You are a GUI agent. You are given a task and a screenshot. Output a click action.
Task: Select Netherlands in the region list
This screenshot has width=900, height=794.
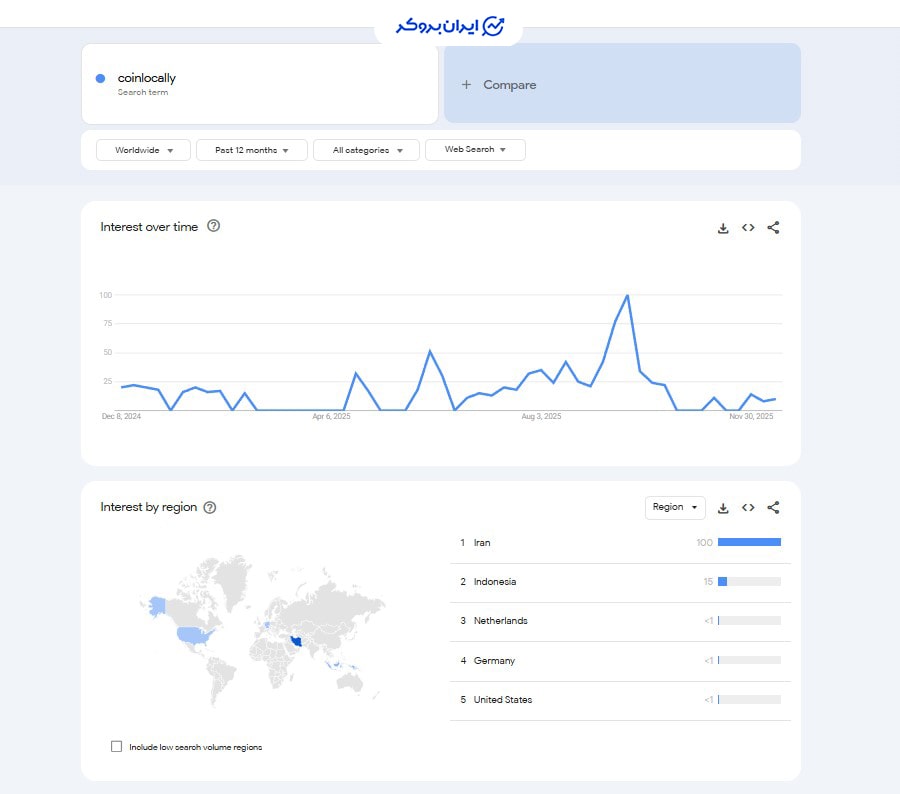click(x=620, y=621)
